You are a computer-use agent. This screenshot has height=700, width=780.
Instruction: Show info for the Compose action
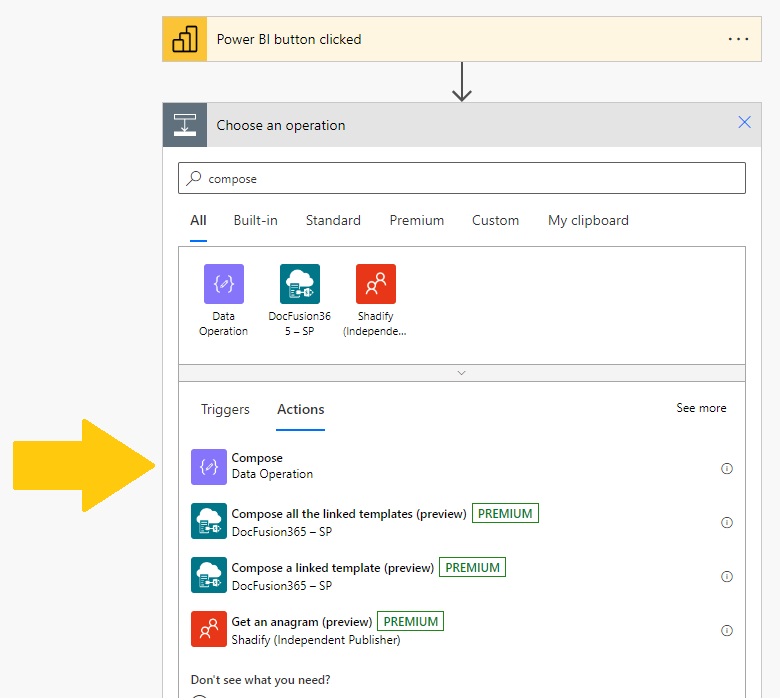pyautogui.click(x=727, y=469)
